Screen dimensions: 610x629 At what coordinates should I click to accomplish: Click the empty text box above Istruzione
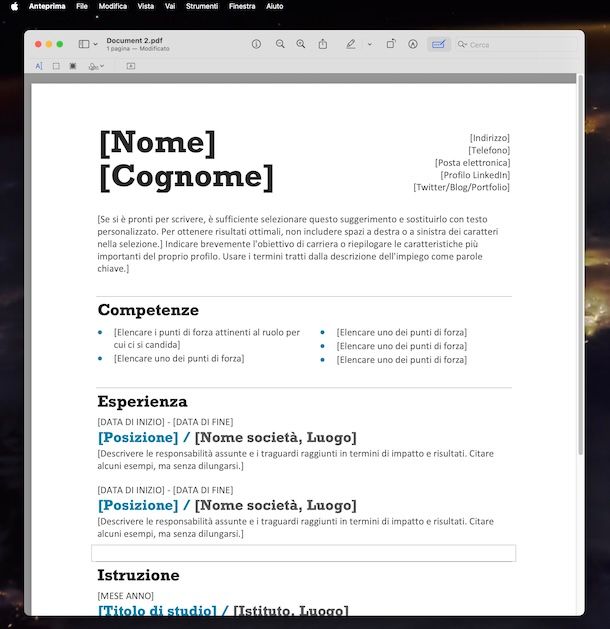[x=303, y=553]
